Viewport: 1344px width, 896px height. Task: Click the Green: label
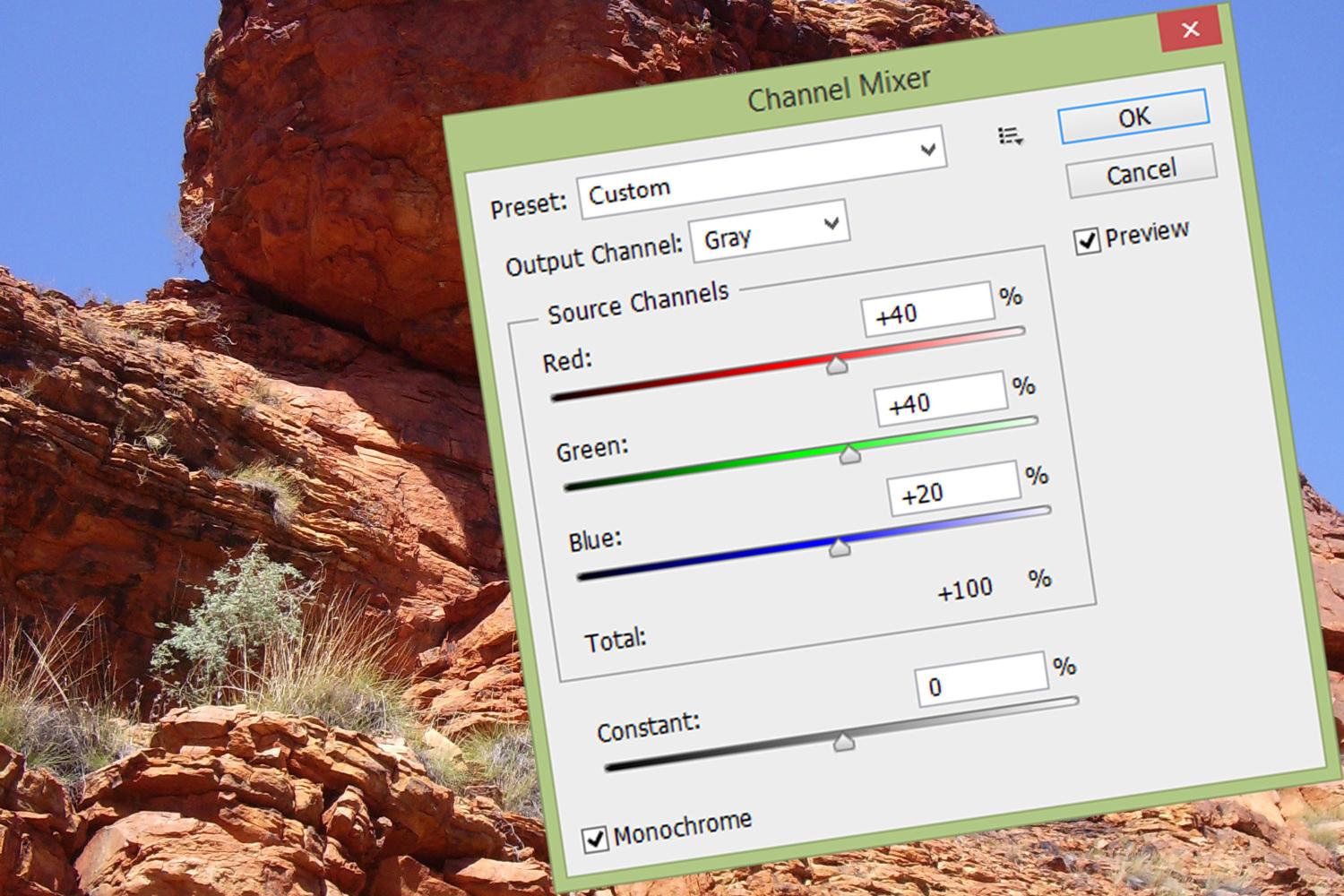tap(592, 449)
